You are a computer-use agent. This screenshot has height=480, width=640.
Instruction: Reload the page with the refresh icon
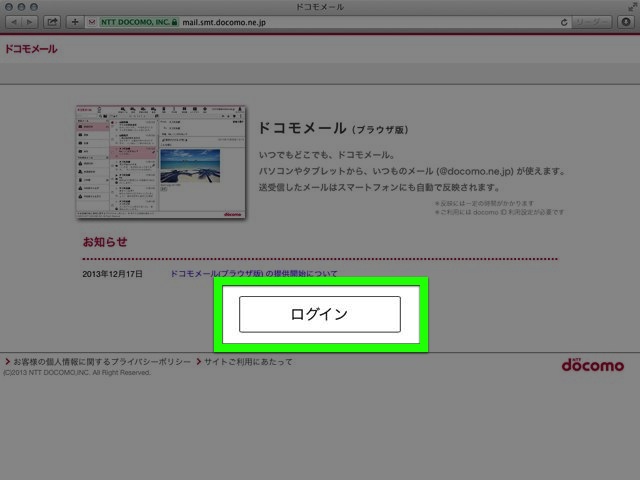click(x=564, y=22)
